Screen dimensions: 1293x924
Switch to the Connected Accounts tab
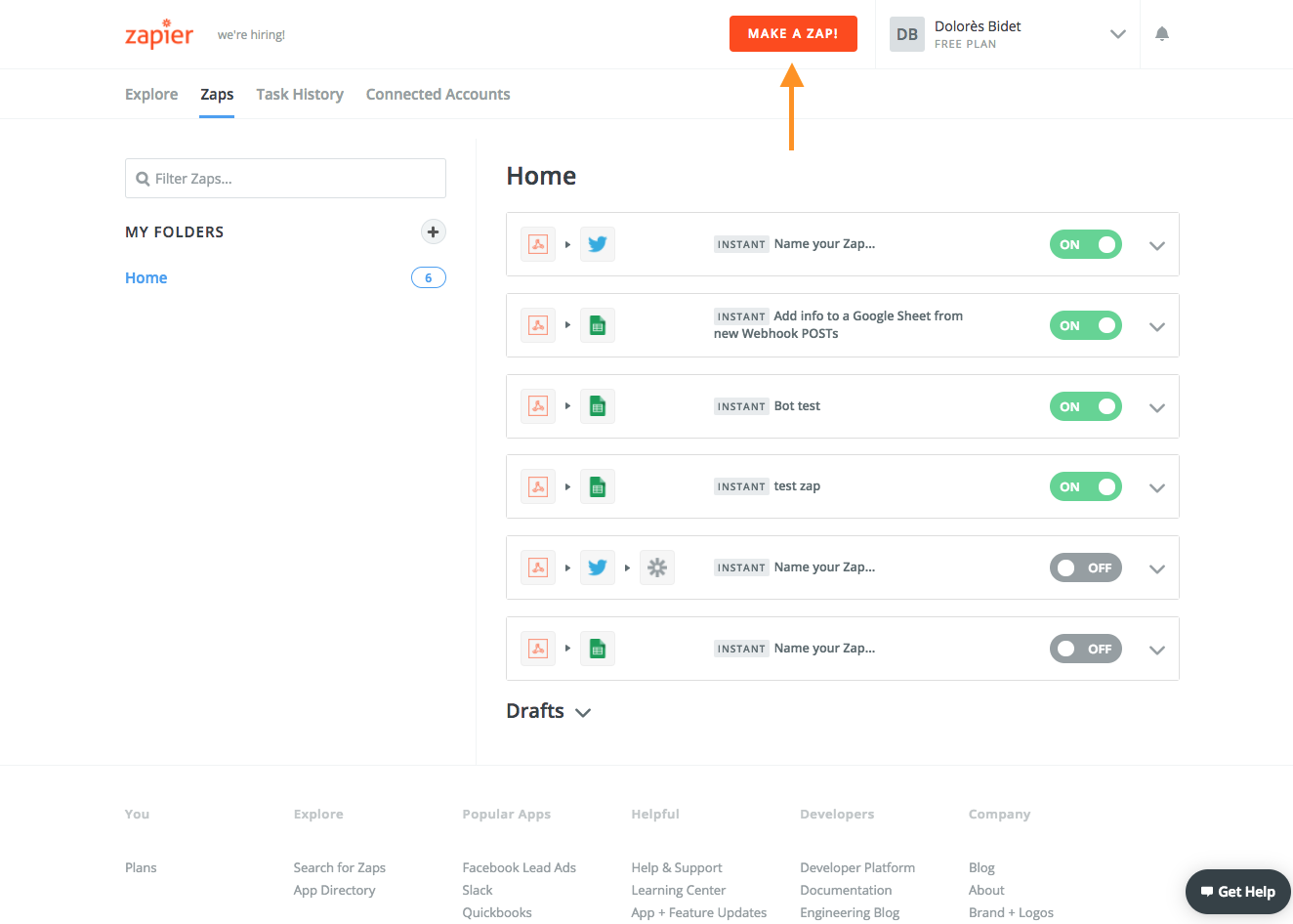click(x=438, y=94)
